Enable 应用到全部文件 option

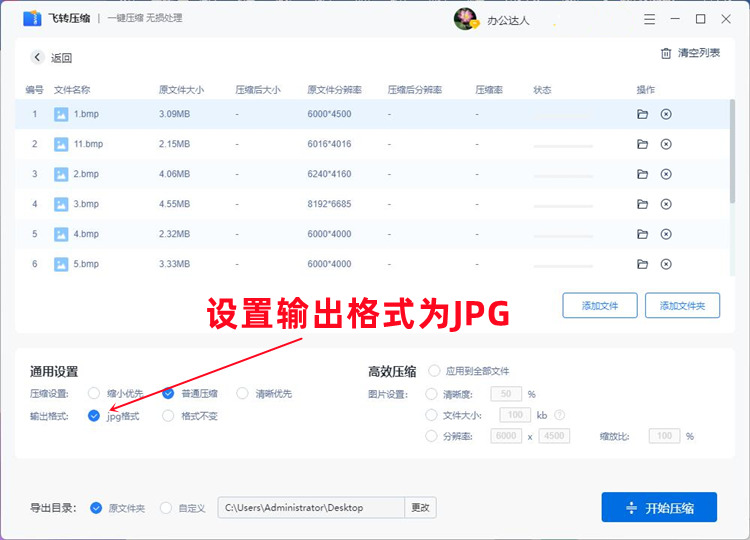pos(434,371)
